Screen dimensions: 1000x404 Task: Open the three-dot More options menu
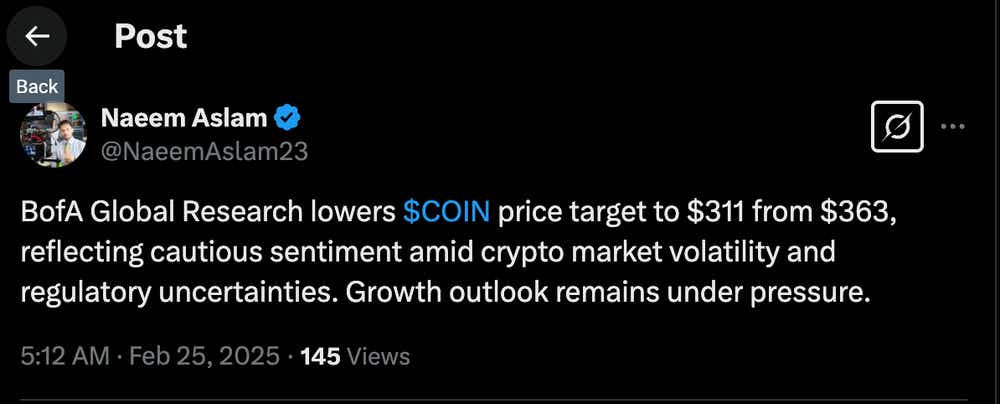pos(954,127)
